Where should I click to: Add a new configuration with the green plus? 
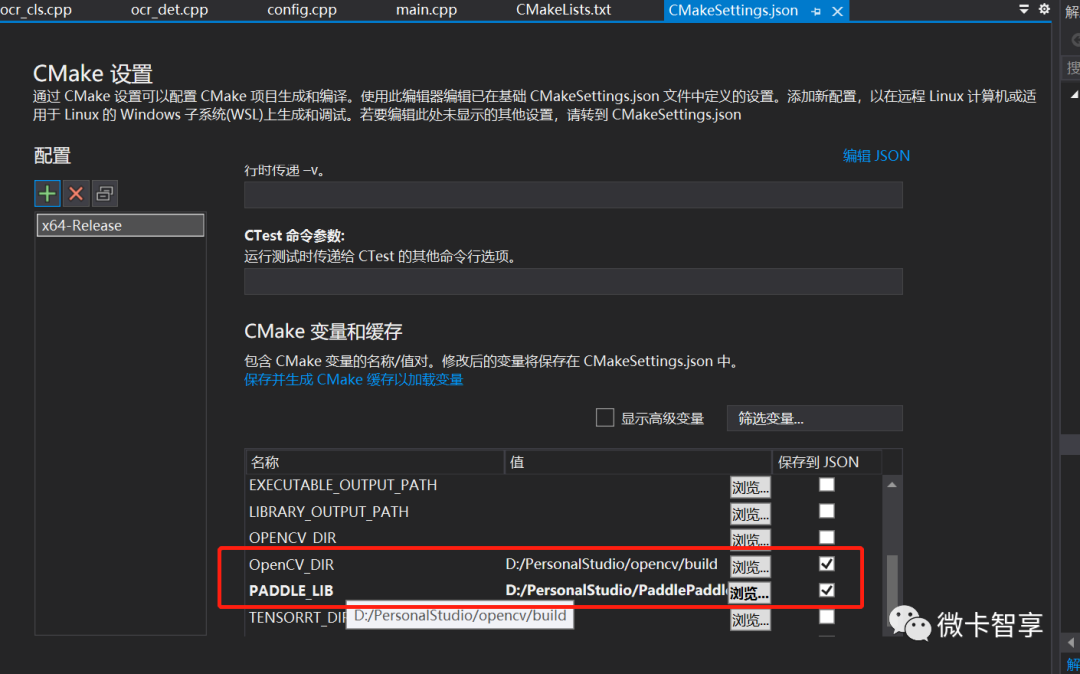click(47, 194)
